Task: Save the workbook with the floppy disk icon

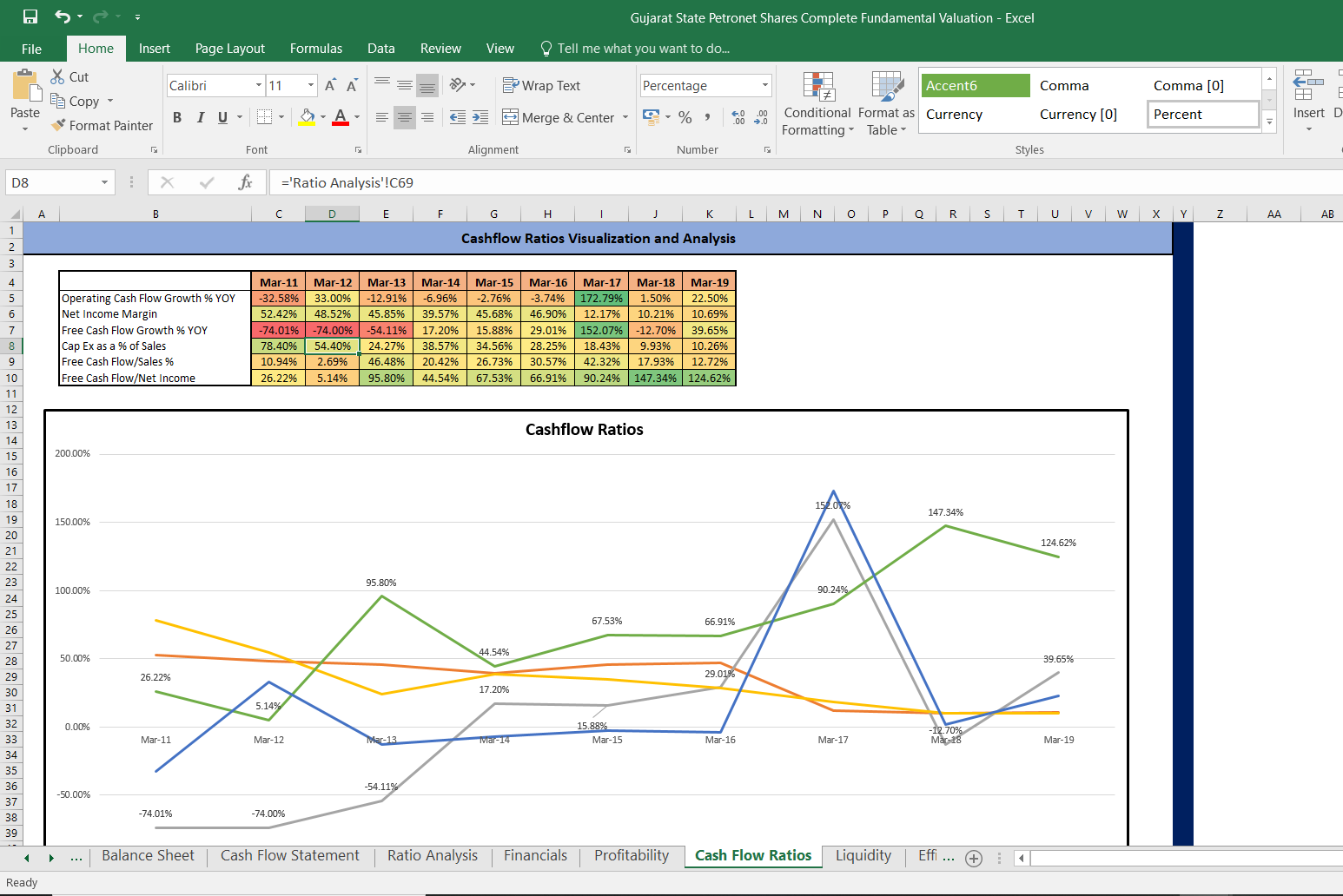Action: click(30, 16)
